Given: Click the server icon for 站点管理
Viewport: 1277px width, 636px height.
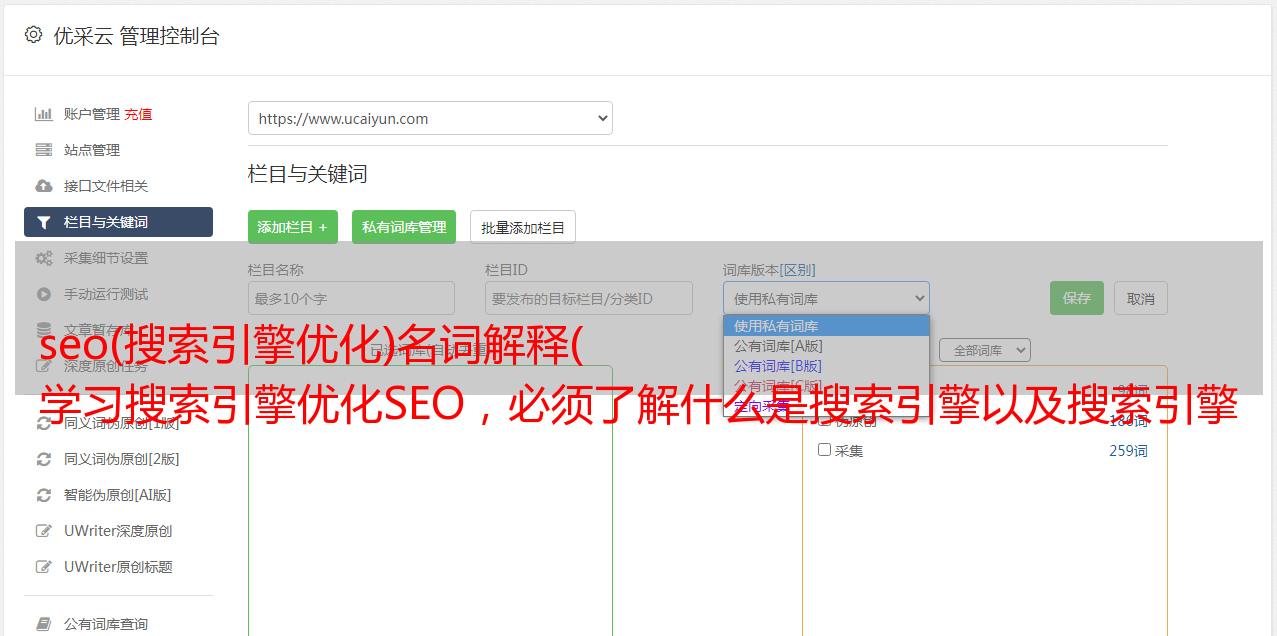Looking at the screenshot, I should click(43, 150).
